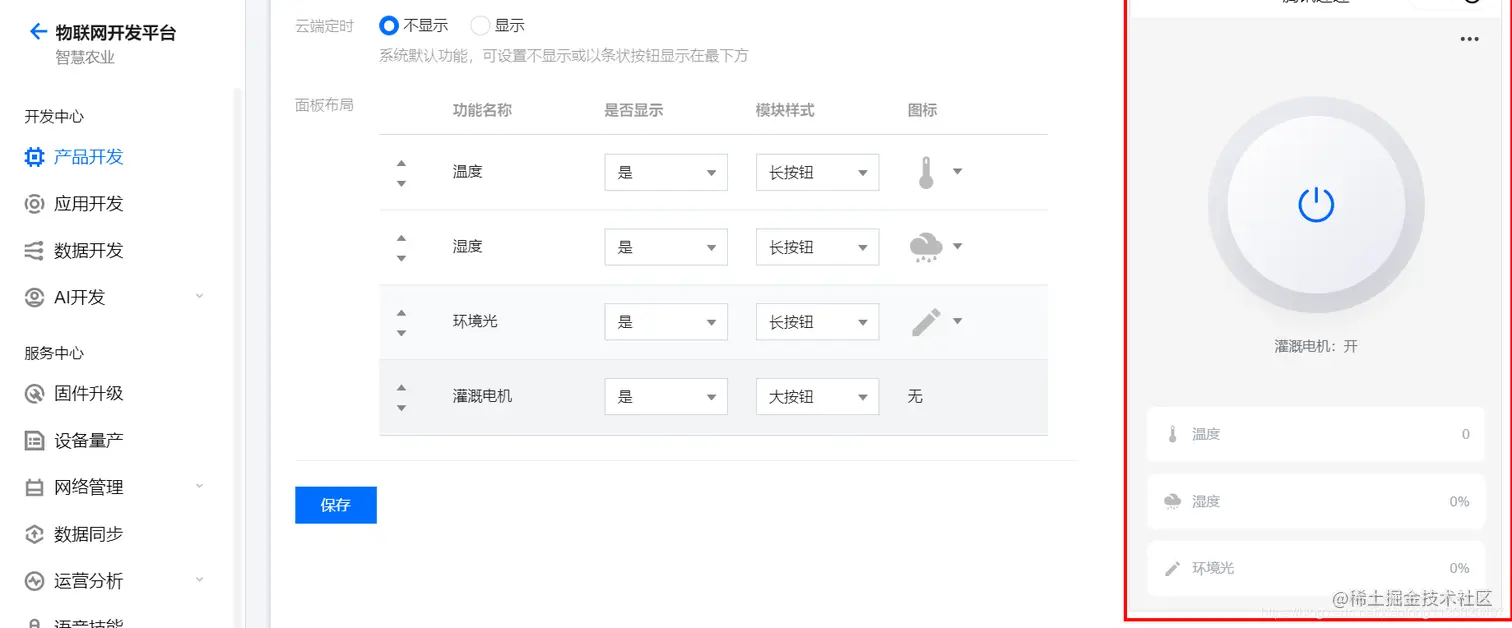Click thermometer icon on preview 温度 card
Screen dimensions: 1512x628
(x=1173, y=434)
